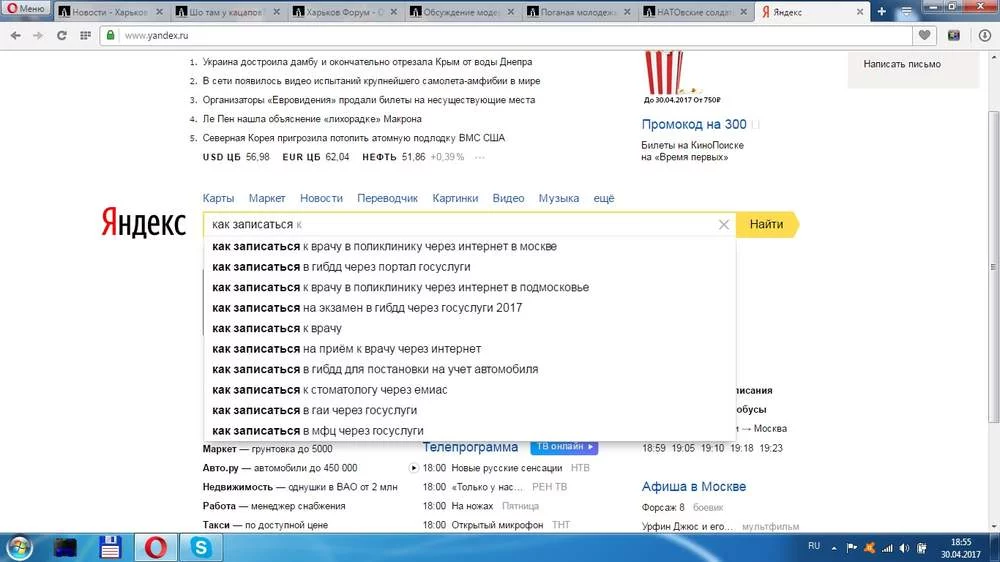Open the Skype icon in the taskbar
Viewport: 1000px width, 562px height.
[x=202, y=547]
